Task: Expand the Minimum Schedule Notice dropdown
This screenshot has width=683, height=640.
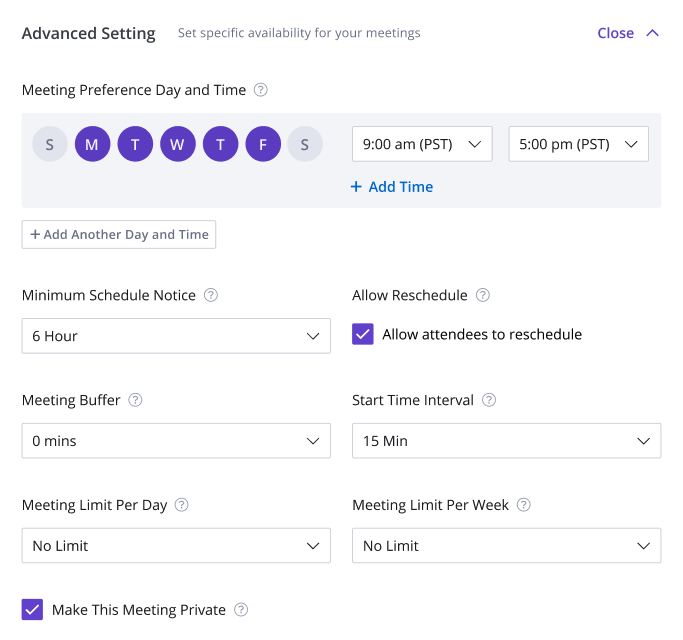Action: click(176, 336)
